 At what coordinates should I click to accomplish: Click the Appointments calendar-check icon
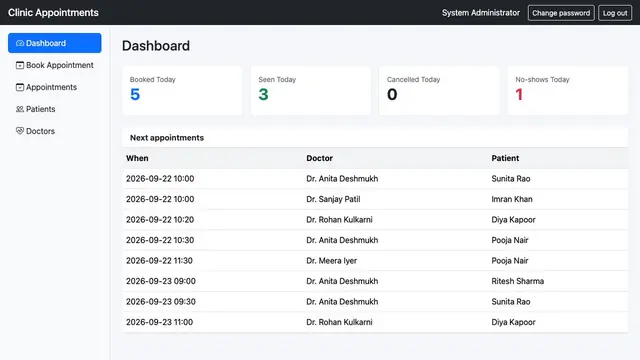pyautogui.click(x=20, y=87)
